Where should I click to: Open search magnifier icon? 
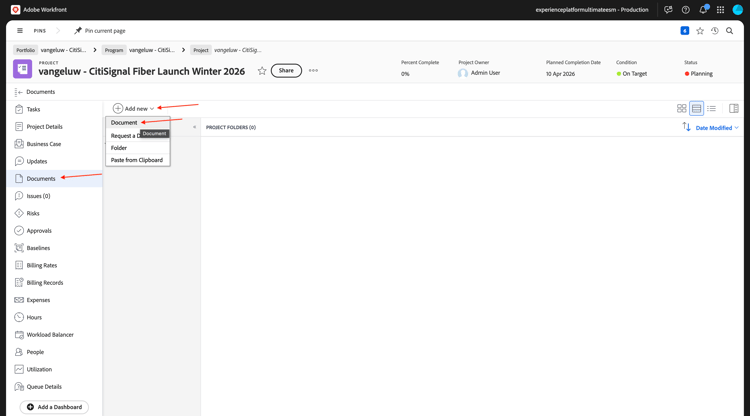[x=729, y=31]
